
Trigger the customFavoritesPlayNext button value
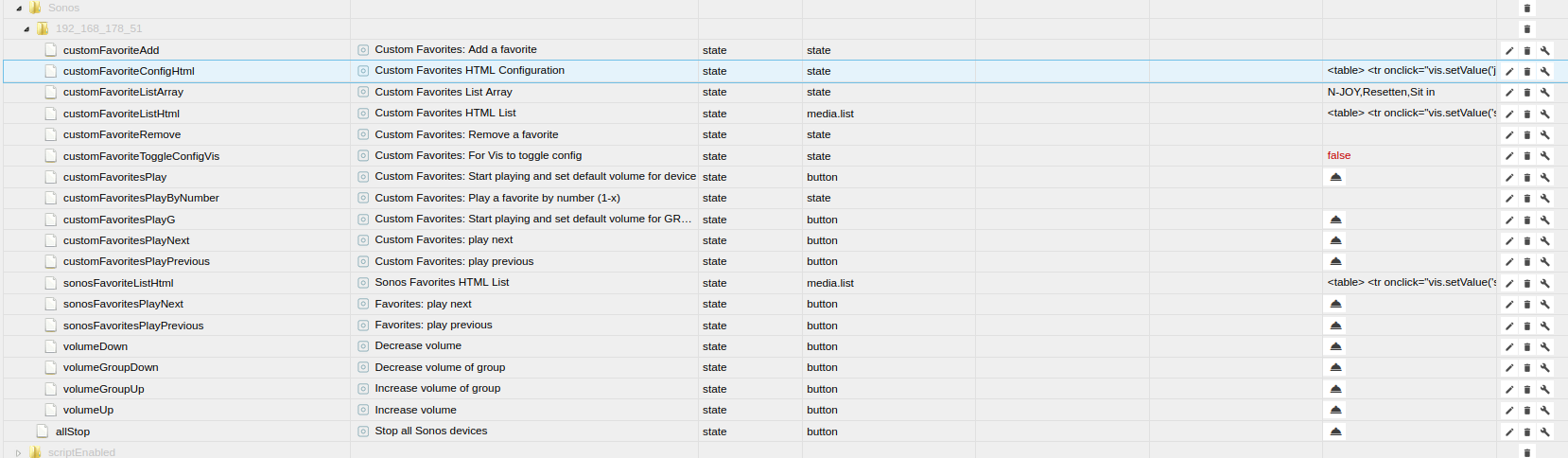1335,240
